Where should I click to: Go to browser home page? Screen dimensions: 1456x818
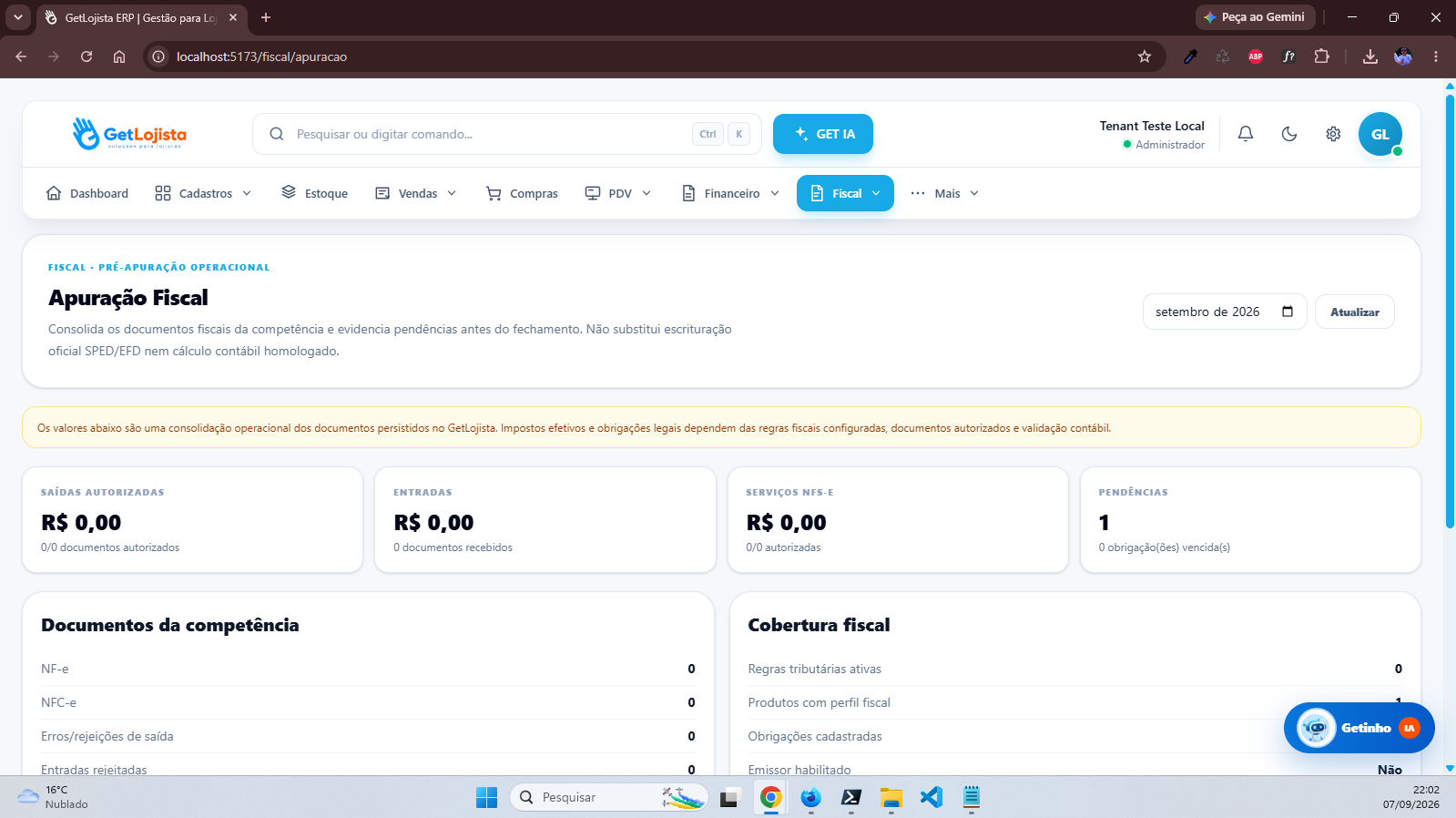click(x=119, y=56)
